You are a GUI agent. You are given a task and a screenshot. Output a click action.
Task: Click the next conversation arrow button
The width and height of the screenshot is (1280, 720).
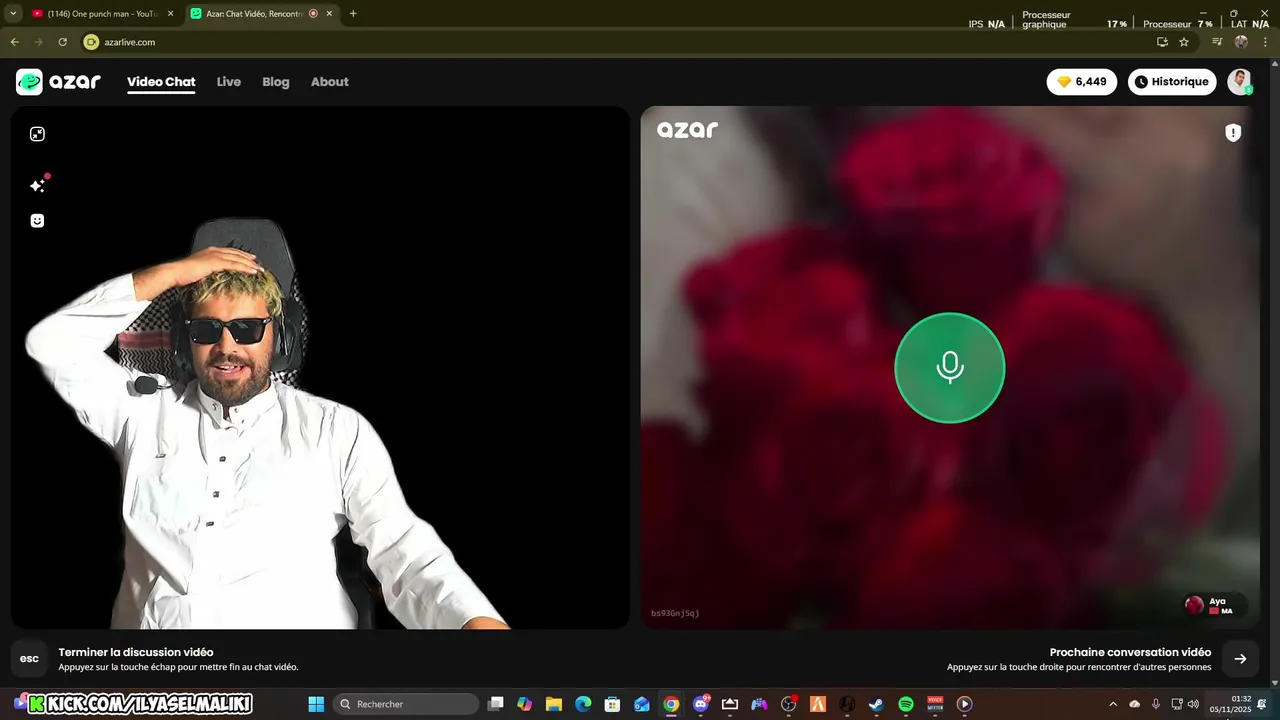[1240, 658]
